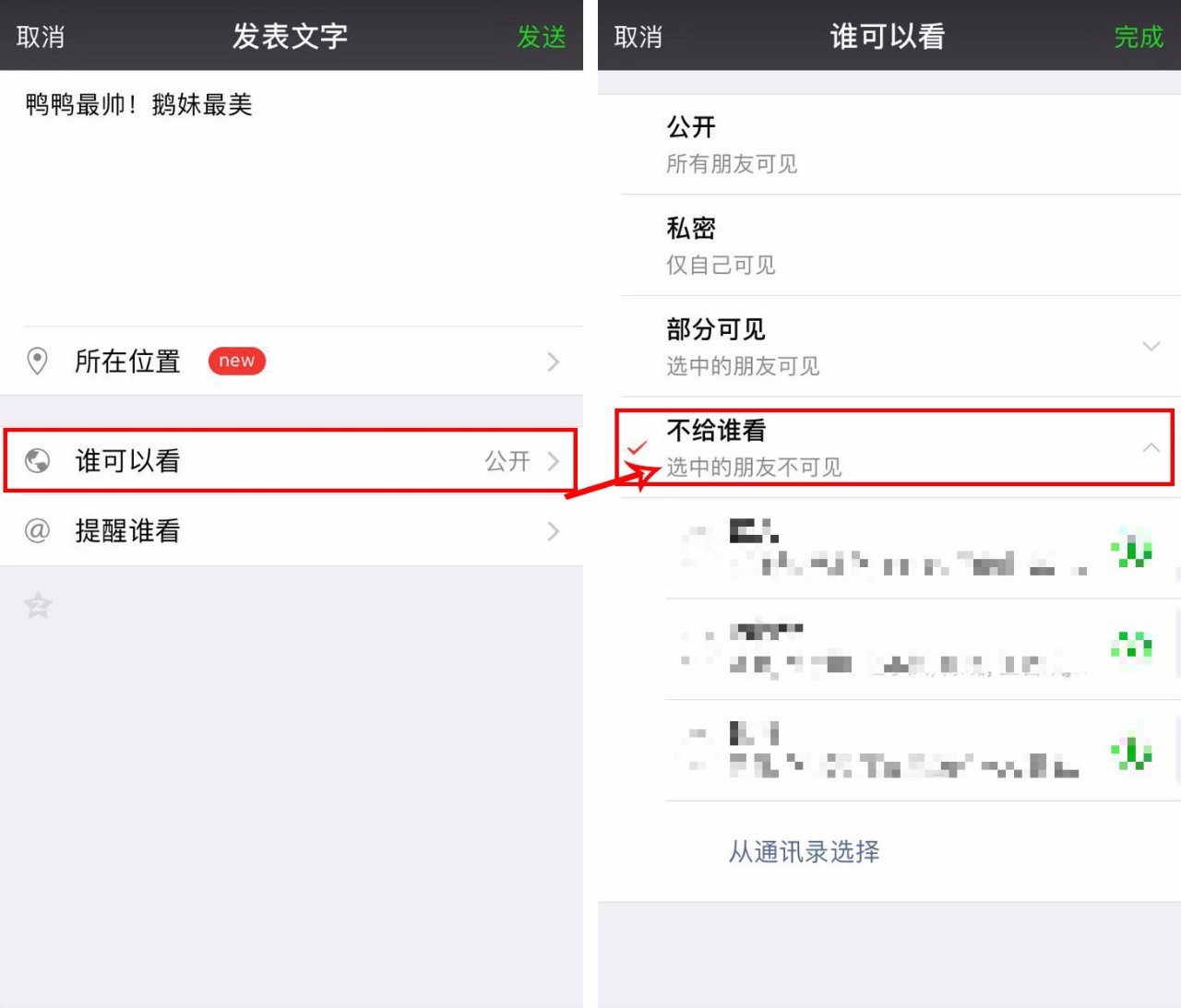Tap the red new badge

click(x=237, y=361)
